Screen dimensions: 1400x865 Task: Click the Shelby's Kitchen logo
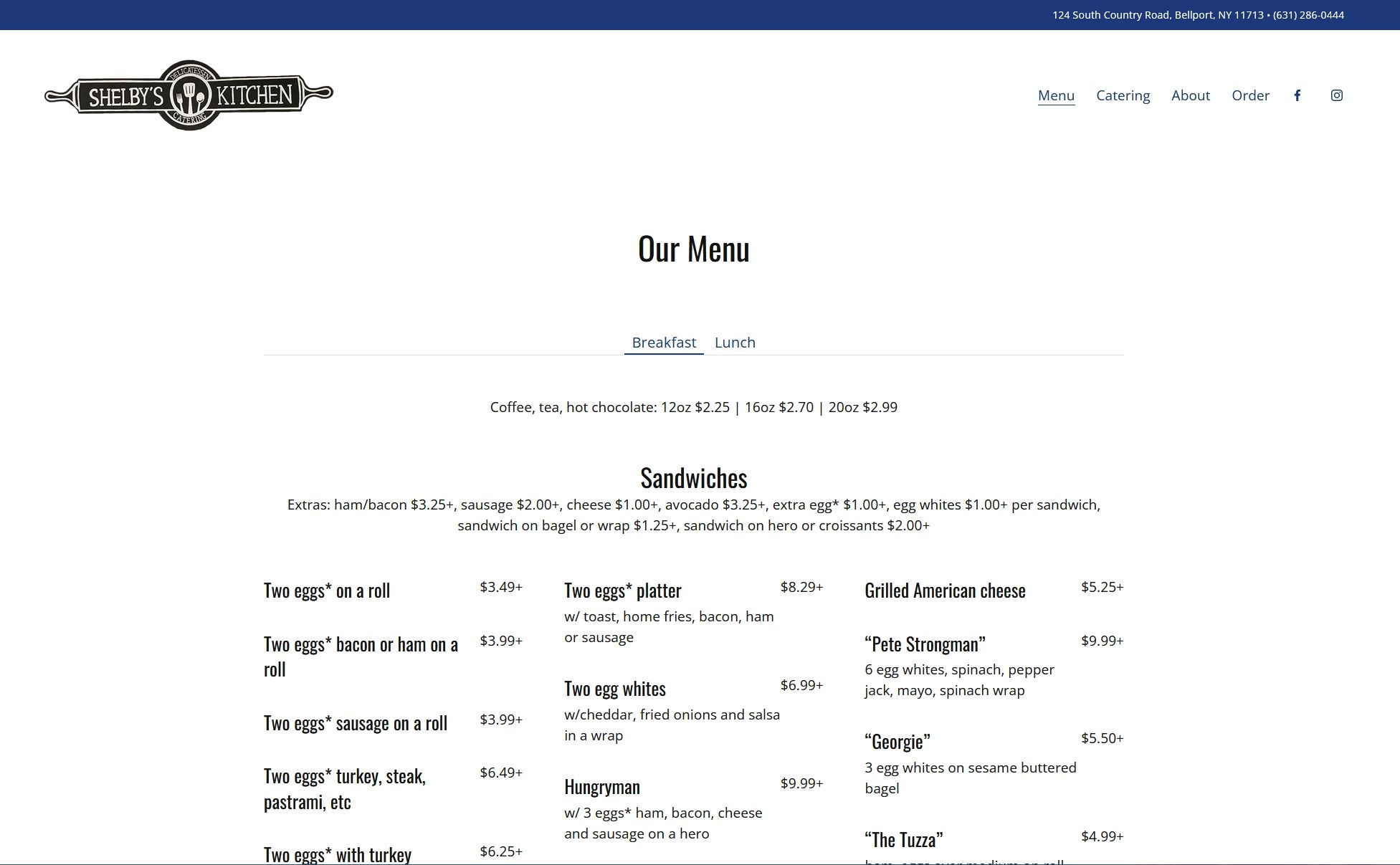pyautogui.click(x=189, y=95)
